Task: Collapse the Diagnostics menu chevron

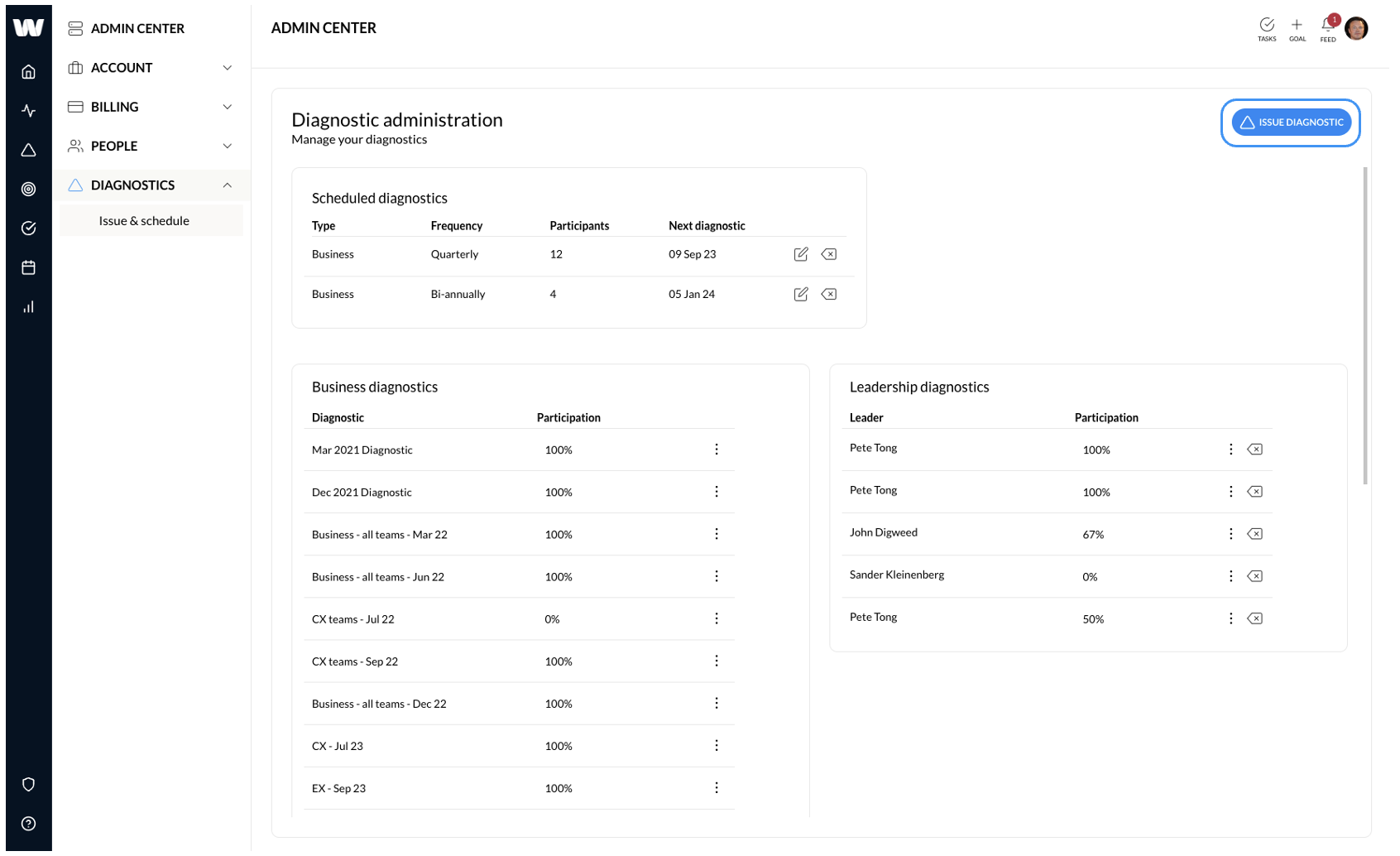Action: pyautogui.click(x=228, y=185)
